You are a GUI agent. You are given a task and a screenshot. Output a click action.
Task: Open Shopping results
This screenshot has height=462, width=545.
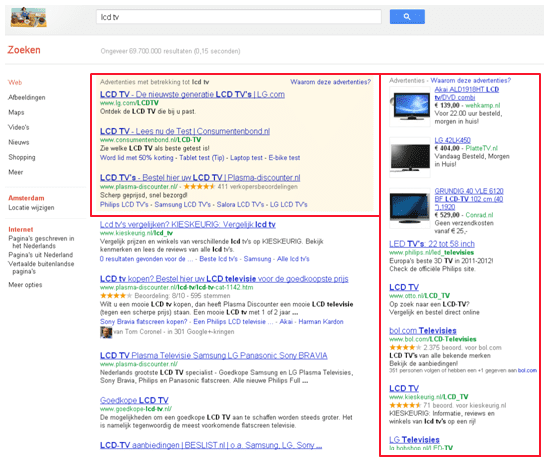[x=22, y=157]
